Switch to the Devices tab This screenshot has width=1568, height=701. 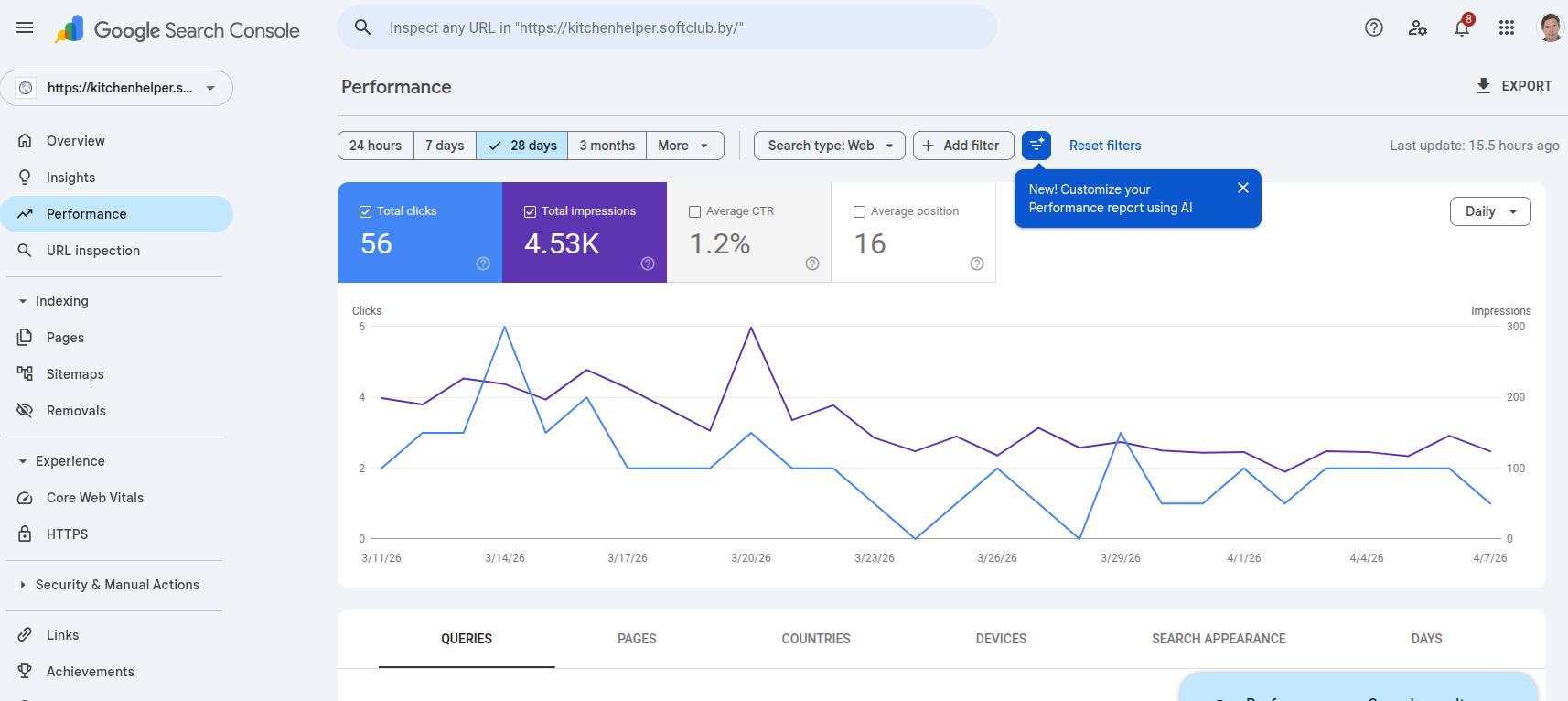pos(1001,639)
